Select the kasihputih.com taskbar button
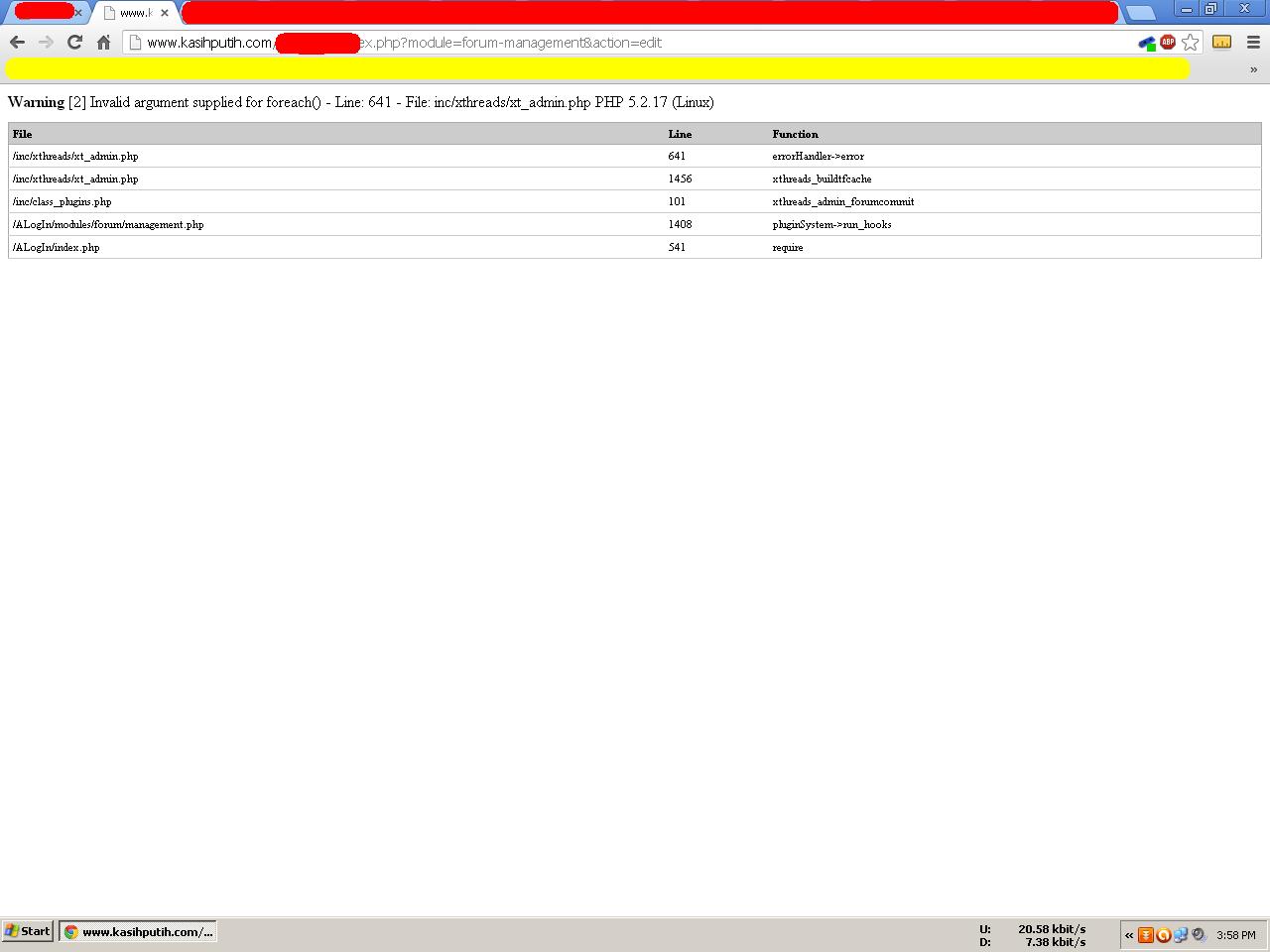 (x=138, y=931)
